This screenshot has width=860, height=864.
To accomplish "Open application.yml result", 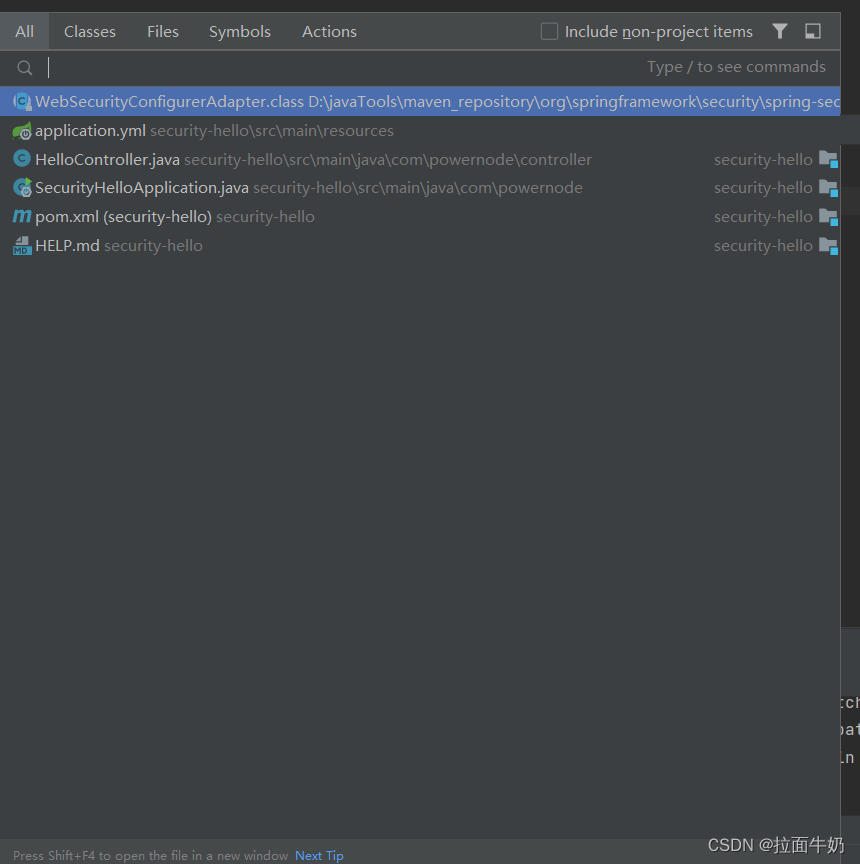I will [x=420, y=131].
